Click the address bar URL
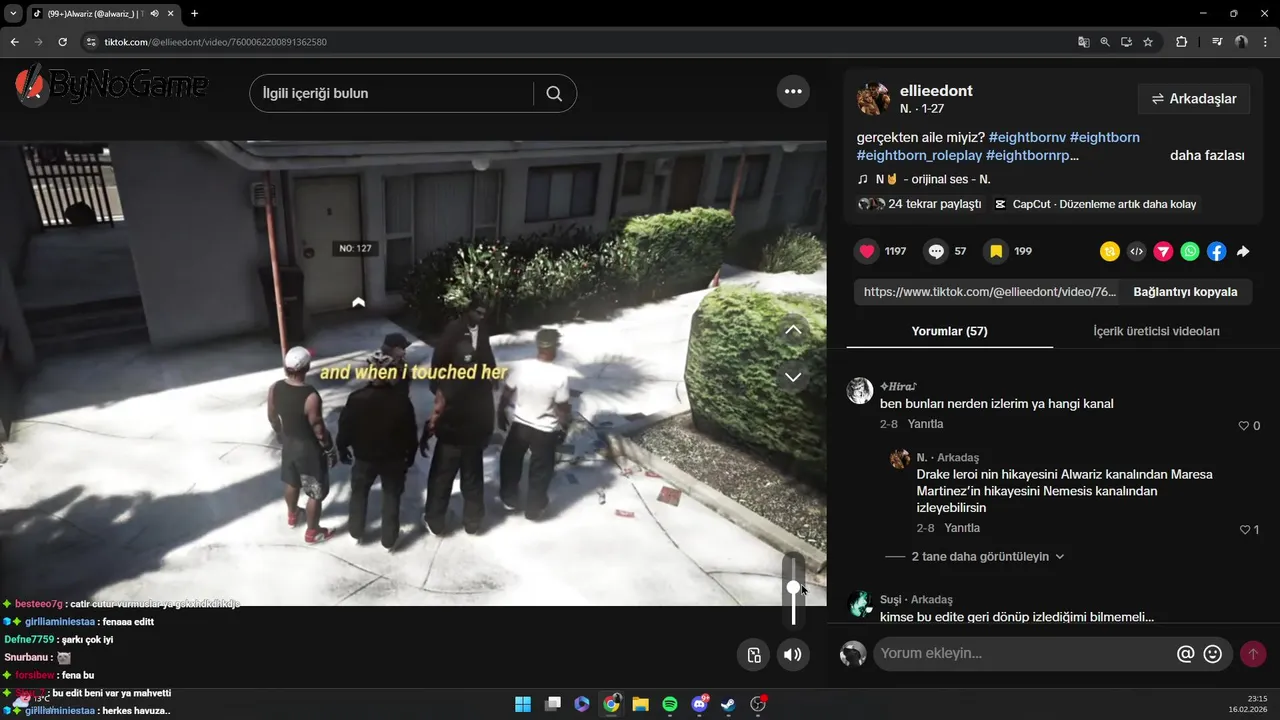The height and width of the screenshot is (720, 1280). point(215,42)
